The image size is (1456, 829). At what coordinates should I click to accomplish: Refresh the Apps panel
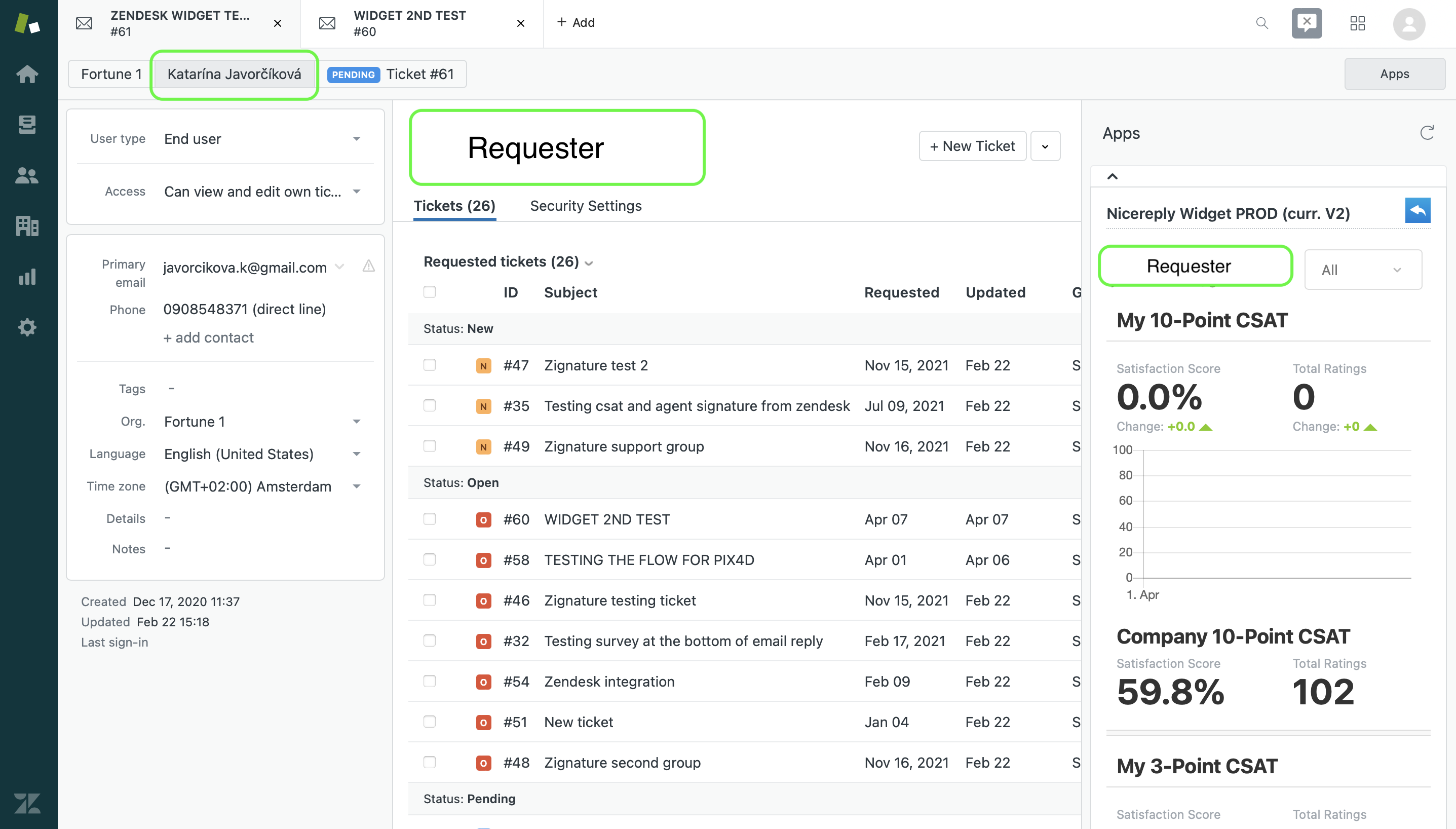click(x=1426, y=133)
